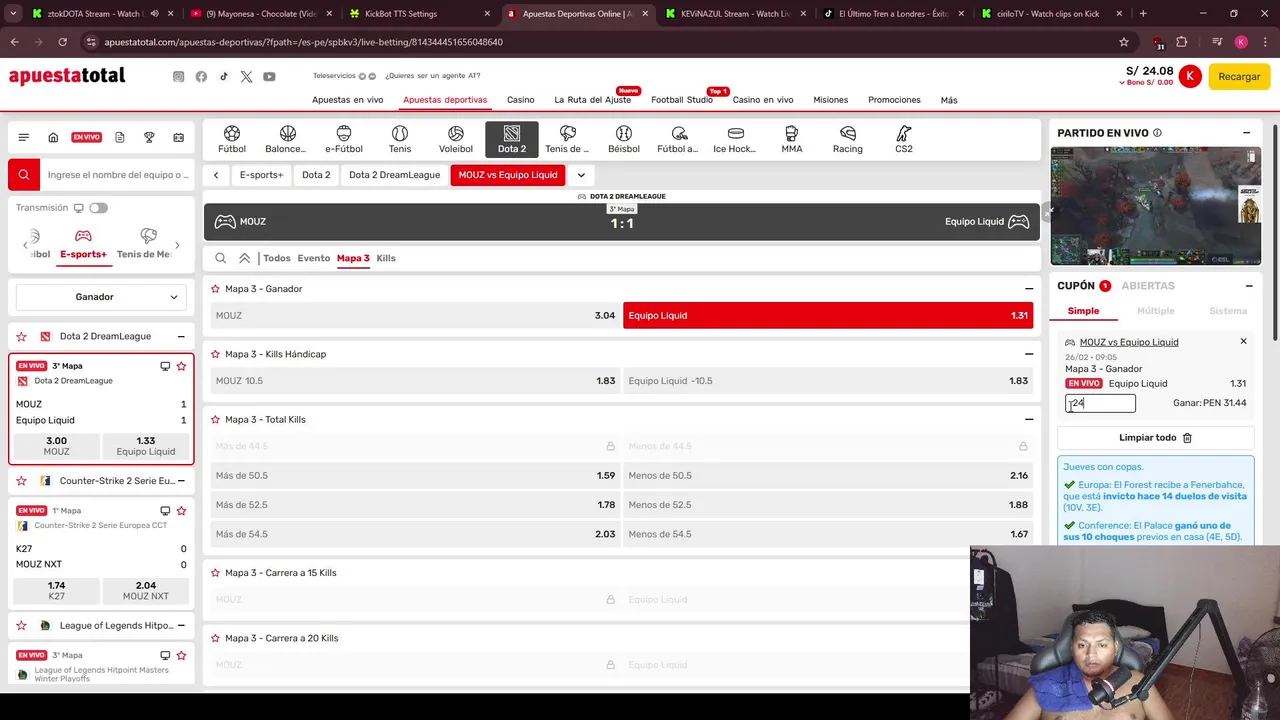Image resolution: width=1280 pixels, height=720 pixels.
Task: Favorite the Counter-Strike 2 Serie Europea league star
Action: (22, 481)
